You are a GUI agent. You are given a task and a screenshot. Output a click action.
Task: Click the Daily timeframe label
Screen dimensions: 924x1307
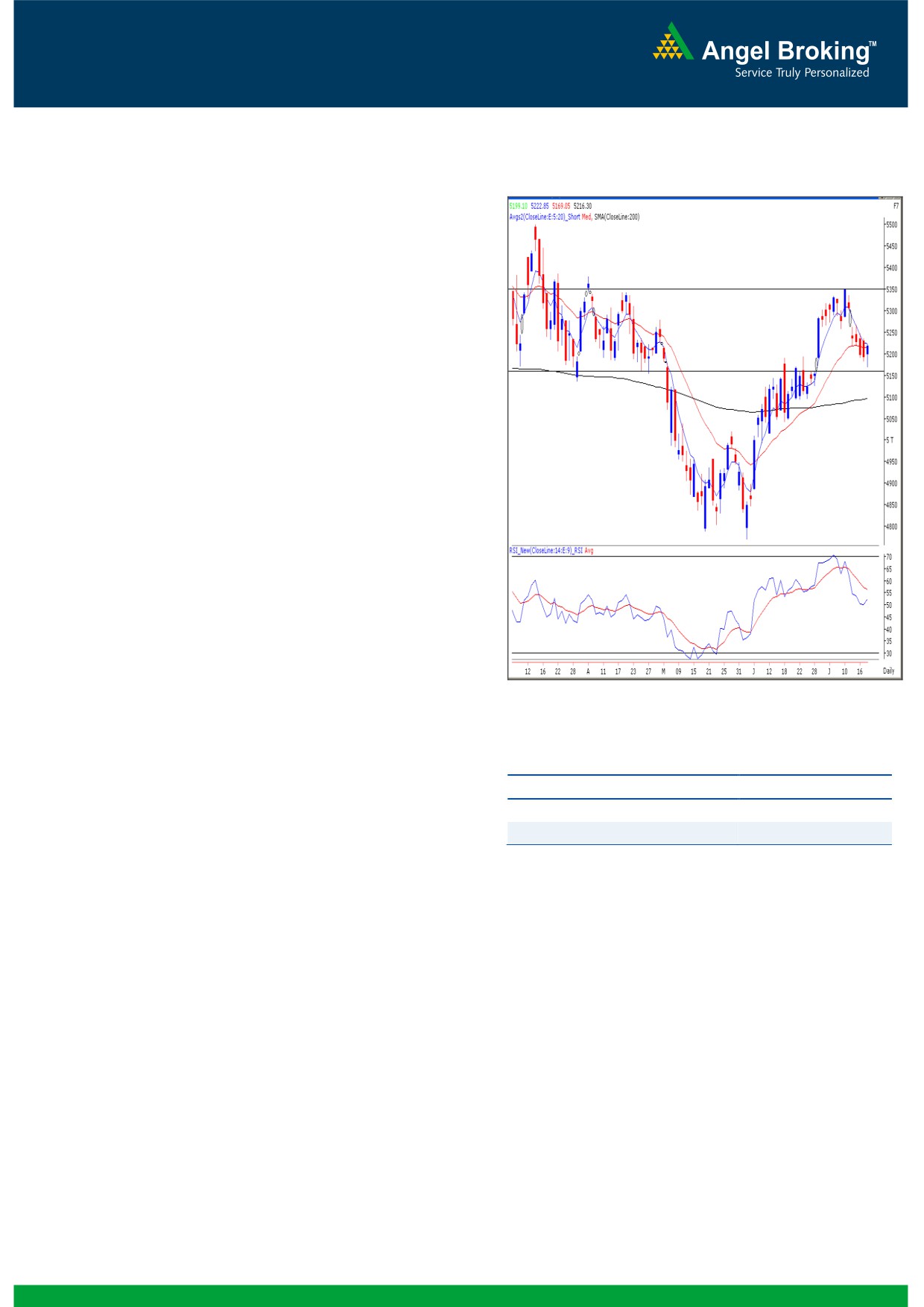point(888,671)
